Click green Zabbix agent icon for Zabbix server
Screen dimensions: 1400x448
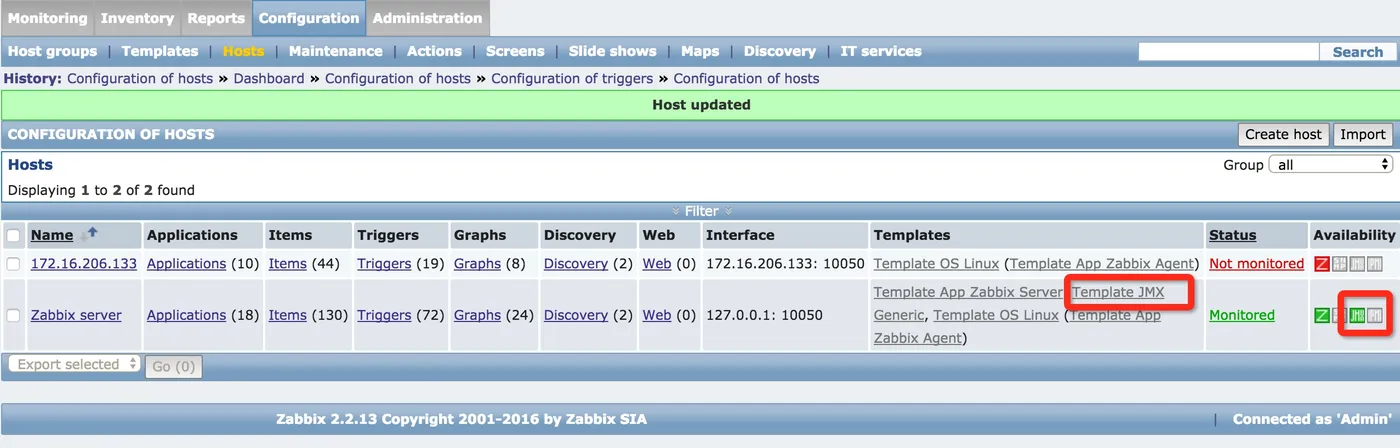(1321, 315)
